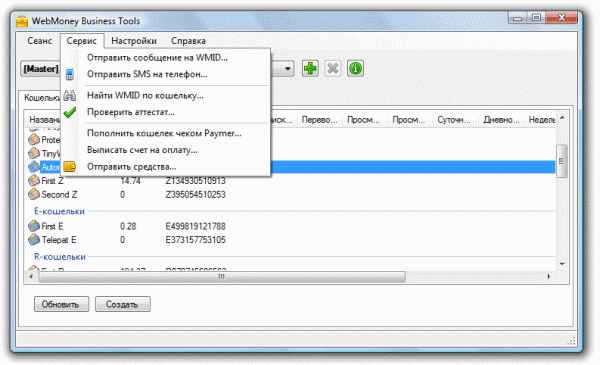This screenshot has height=365, width=600.
Task: Choose Пополнить кошелек чеком Paymer
Action: [164, 133]
